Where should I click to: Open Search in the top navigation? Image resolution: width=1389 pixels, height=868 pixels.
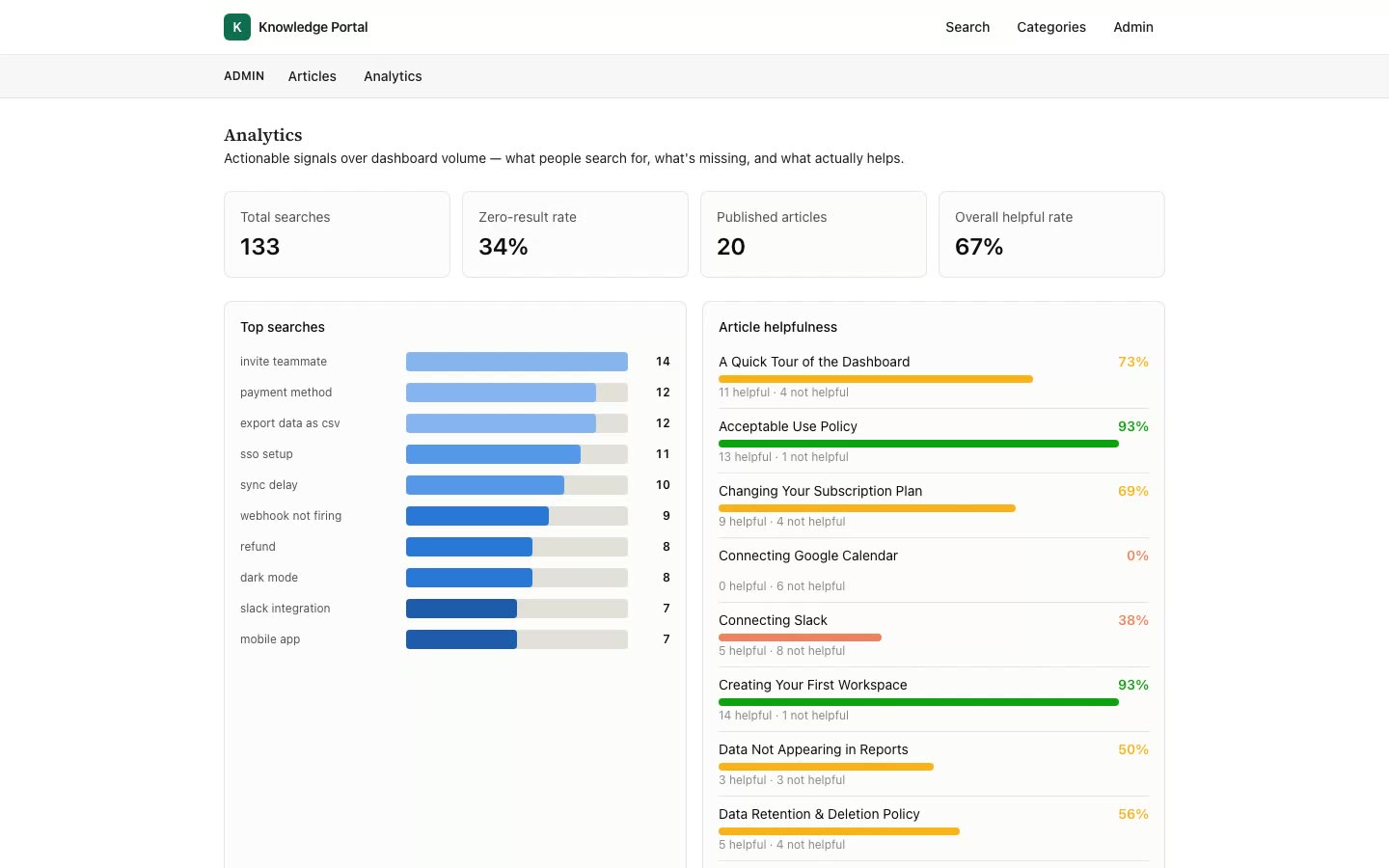pyautogui.click(x=967, y=27)
